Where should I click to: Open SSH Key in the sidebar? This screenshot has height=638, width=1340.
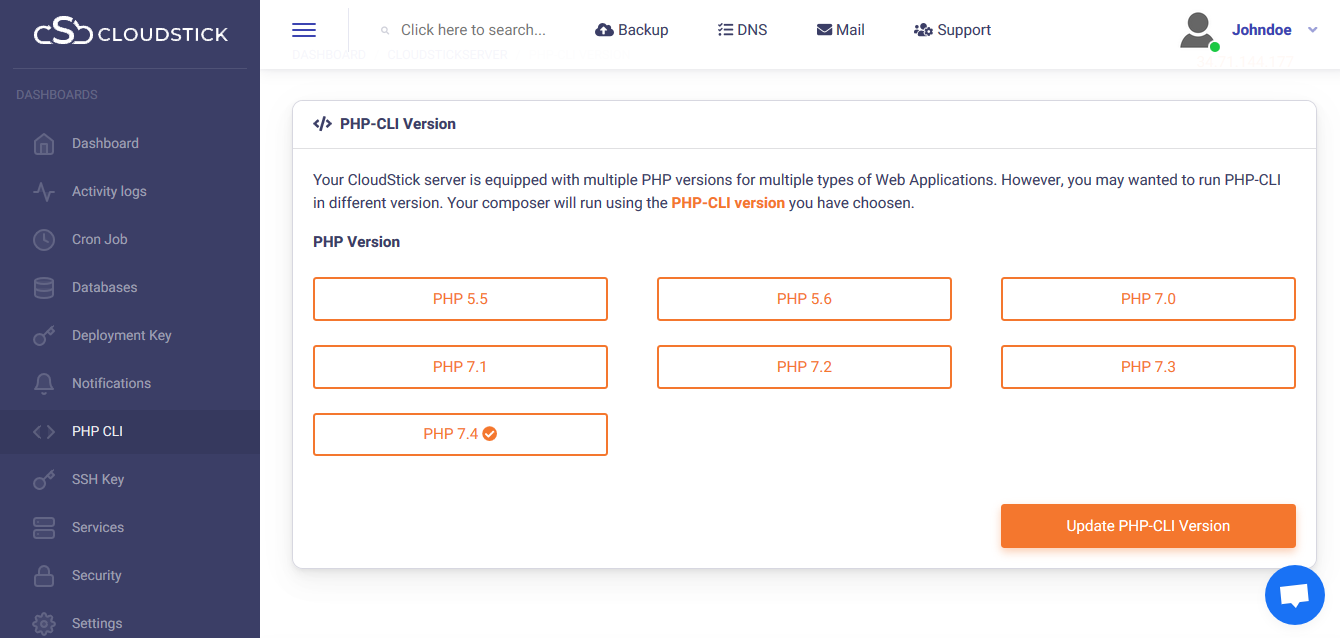pos(98,480)
